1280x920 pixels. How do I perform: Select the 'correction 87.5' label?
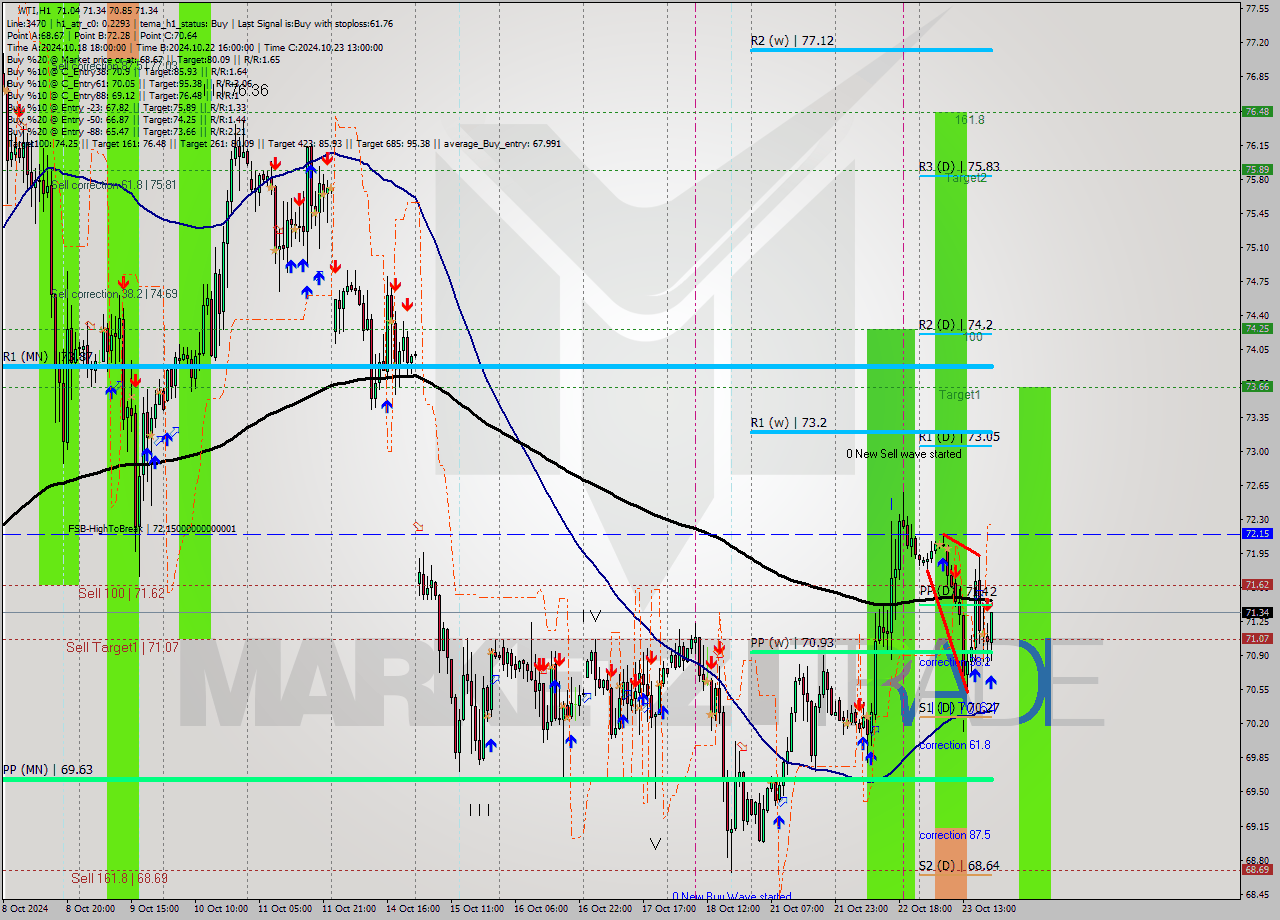[x=955, y=835]
